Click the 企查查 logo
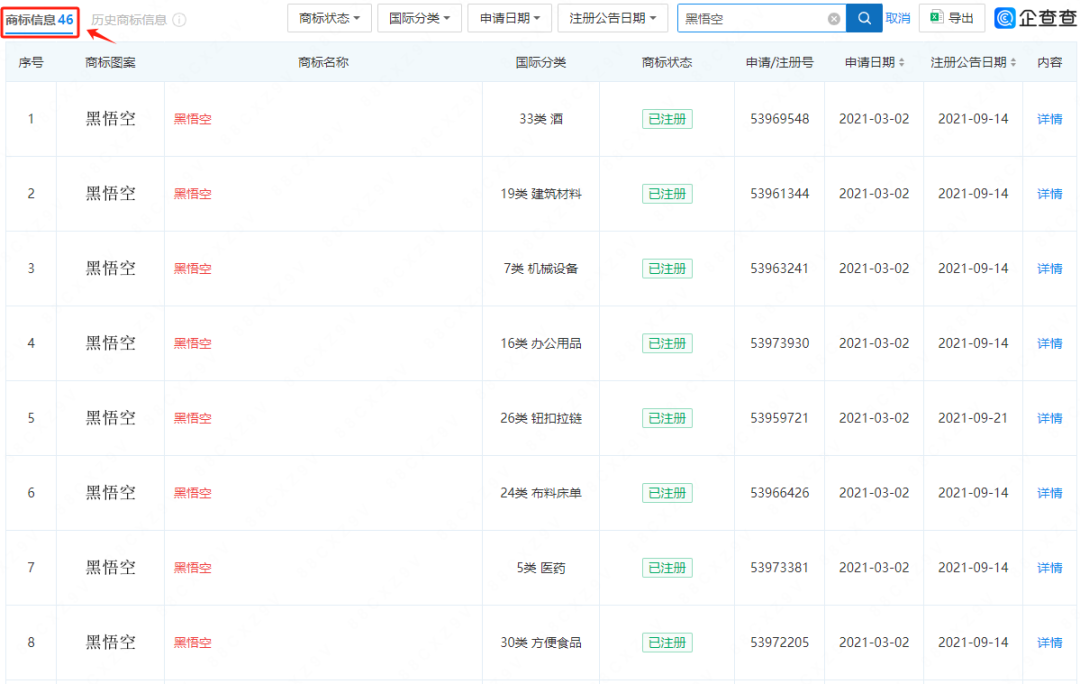This screenshot has height=684, width=1080. [1036, 18]
